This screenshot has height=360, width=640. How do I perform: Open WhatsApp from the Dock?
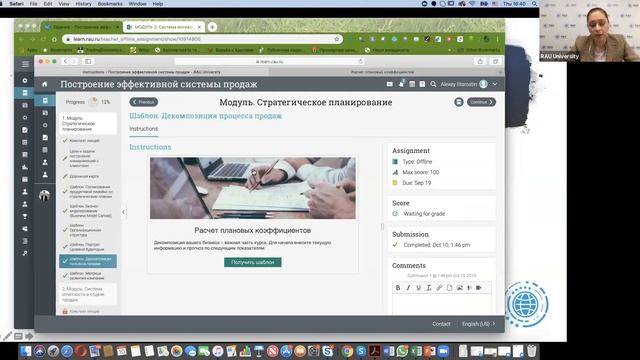(x=402, y=351)
